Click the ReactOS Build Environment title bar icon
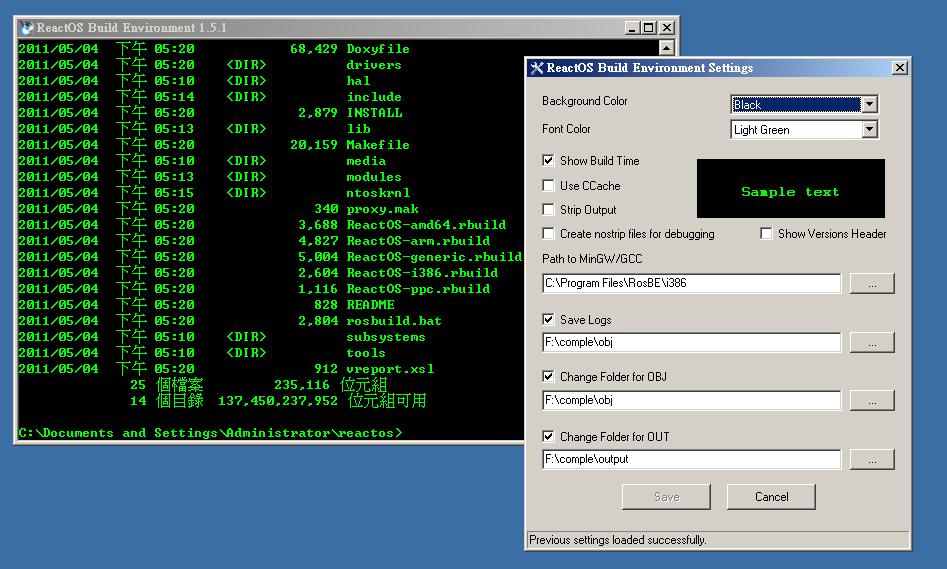The width and height of the screenshot is (947, 569). (x=27, y=28)
